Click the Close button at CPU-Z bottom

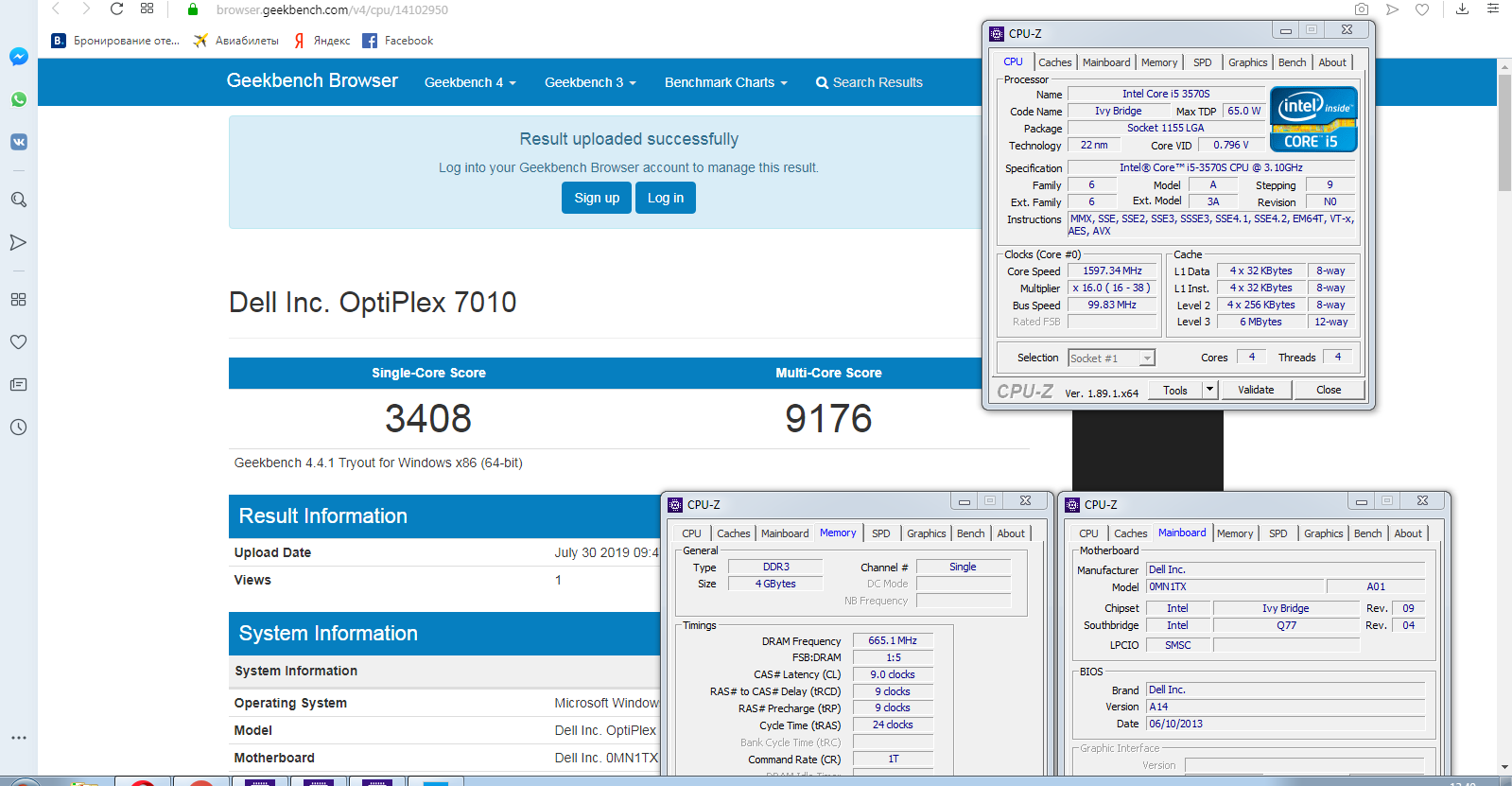(1329, 390)
